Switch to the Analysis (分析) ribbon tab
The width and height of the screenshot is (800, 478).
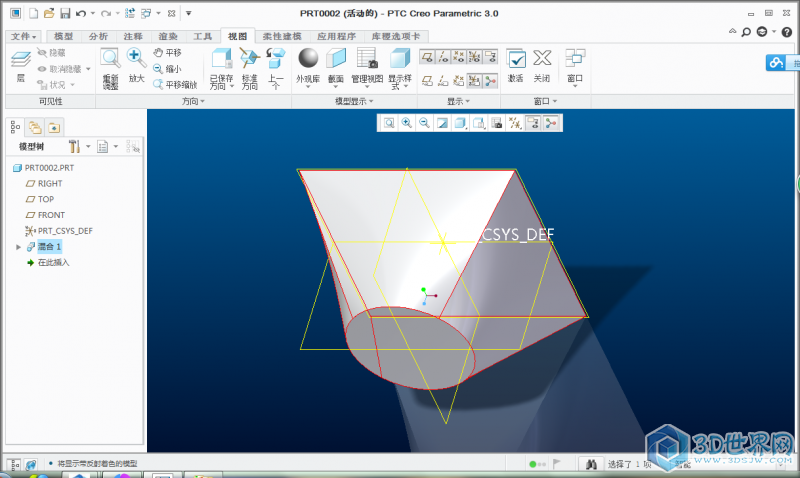click(98, 36)
